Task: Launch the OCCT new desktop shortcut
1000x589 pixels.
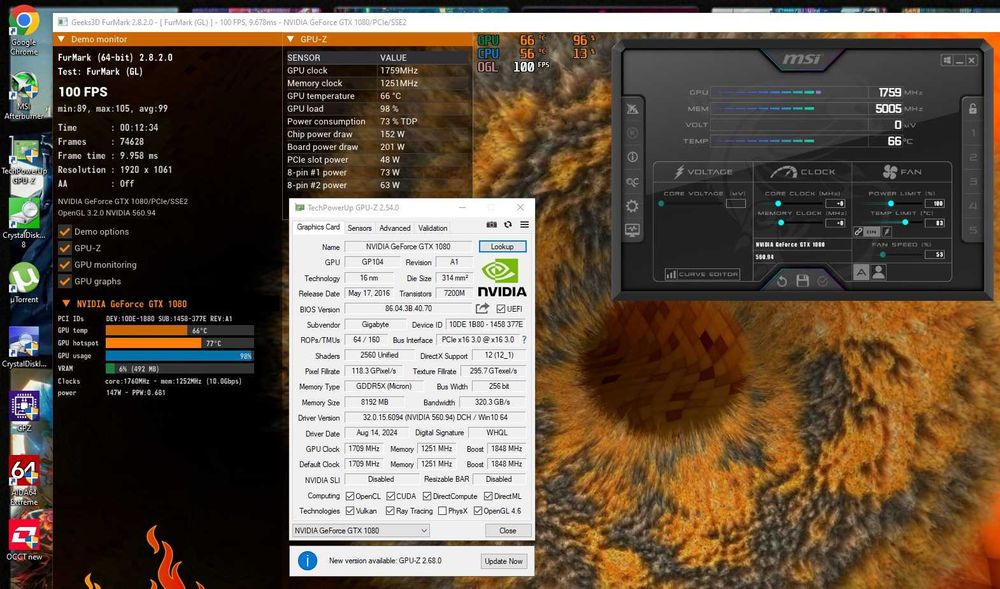Action: coord(24,539)
